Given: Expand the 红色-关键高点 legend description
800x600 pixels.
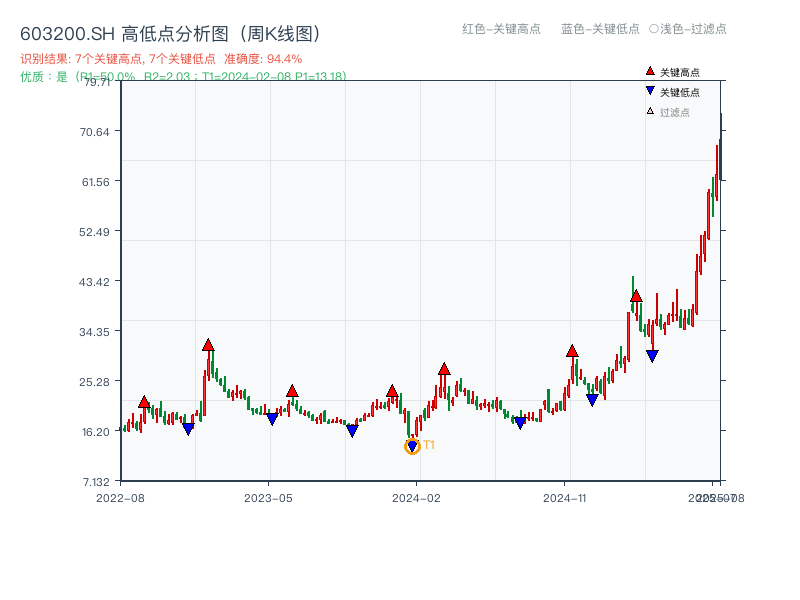Looking at the screenshot, I should (502, 30).
